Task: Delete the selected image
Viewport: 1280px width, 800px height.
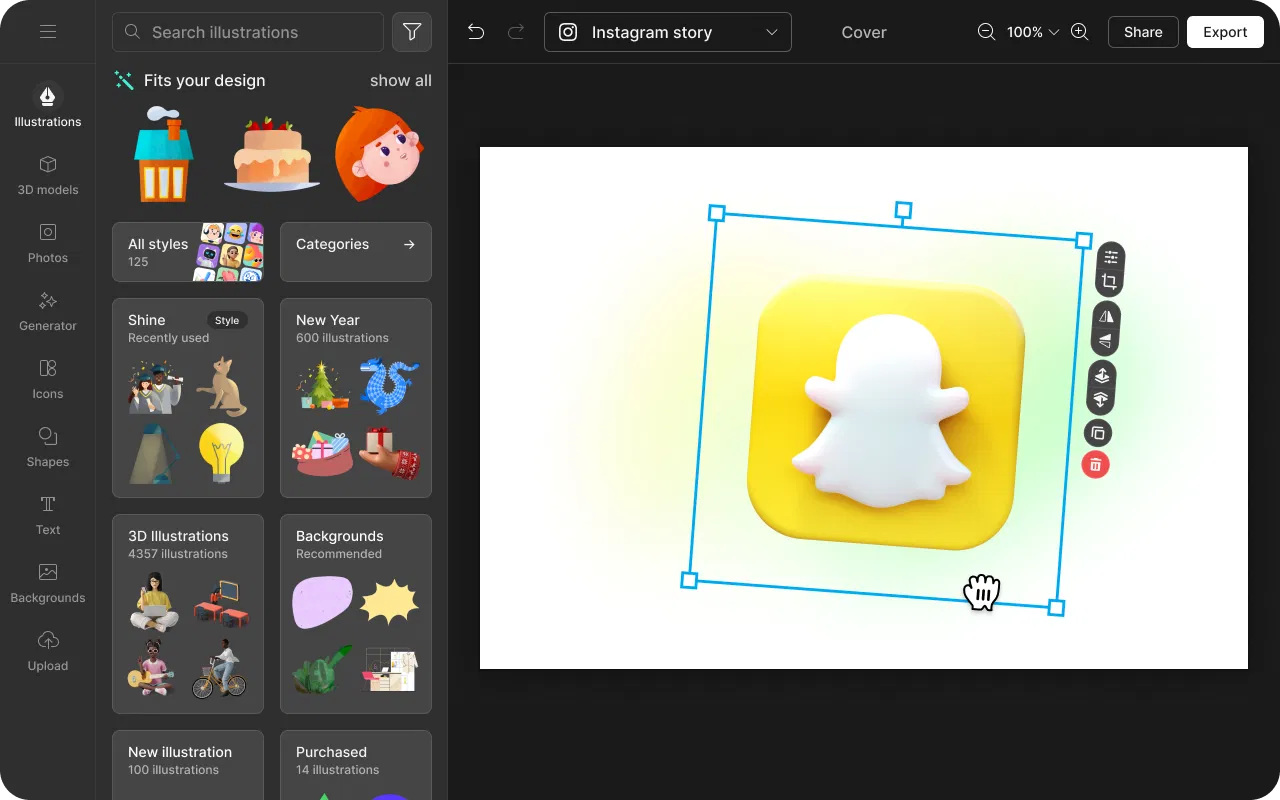Action: click(1096, 464)
